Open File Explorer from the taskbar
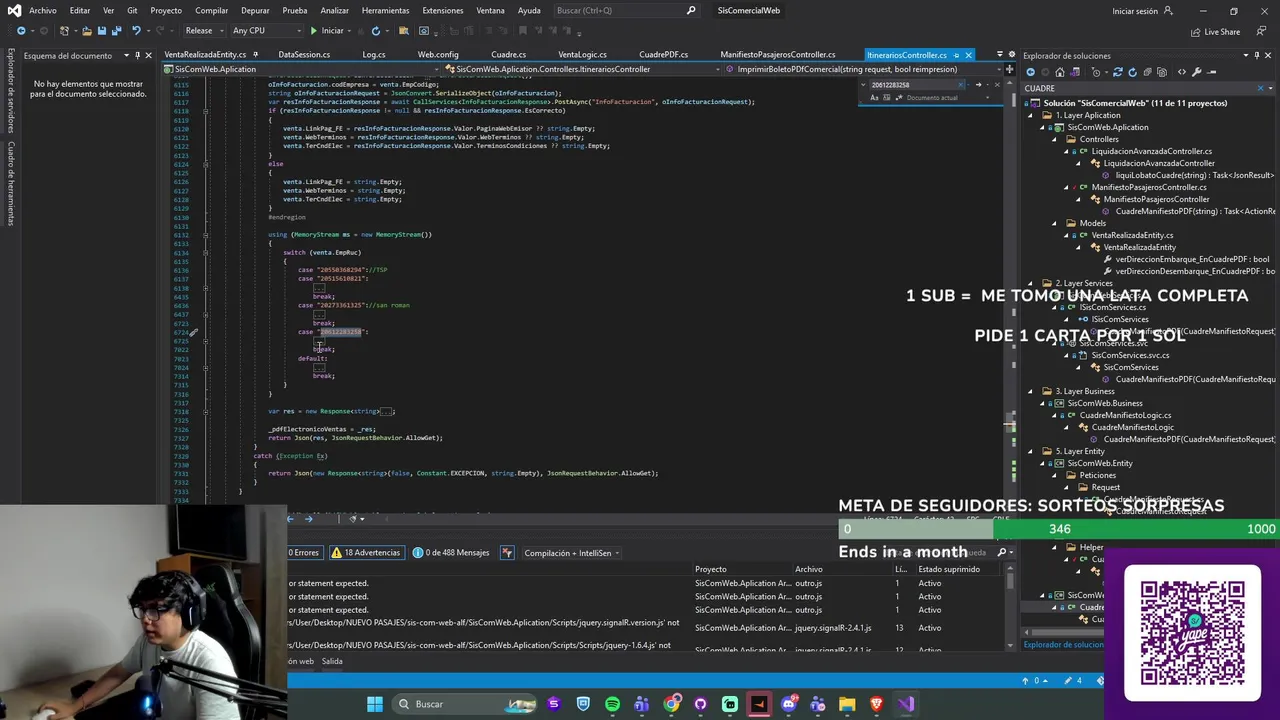 pos(847,704)
